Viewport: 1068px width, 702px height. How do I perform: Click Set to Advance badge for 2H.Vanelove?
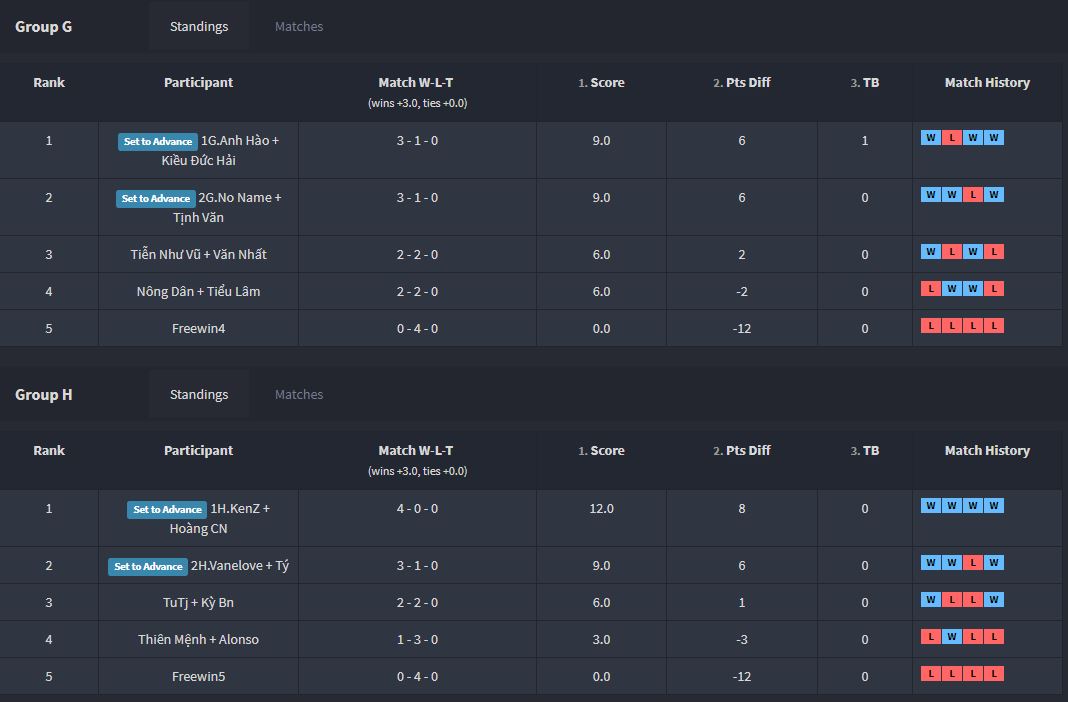click(x=148, y=567)
